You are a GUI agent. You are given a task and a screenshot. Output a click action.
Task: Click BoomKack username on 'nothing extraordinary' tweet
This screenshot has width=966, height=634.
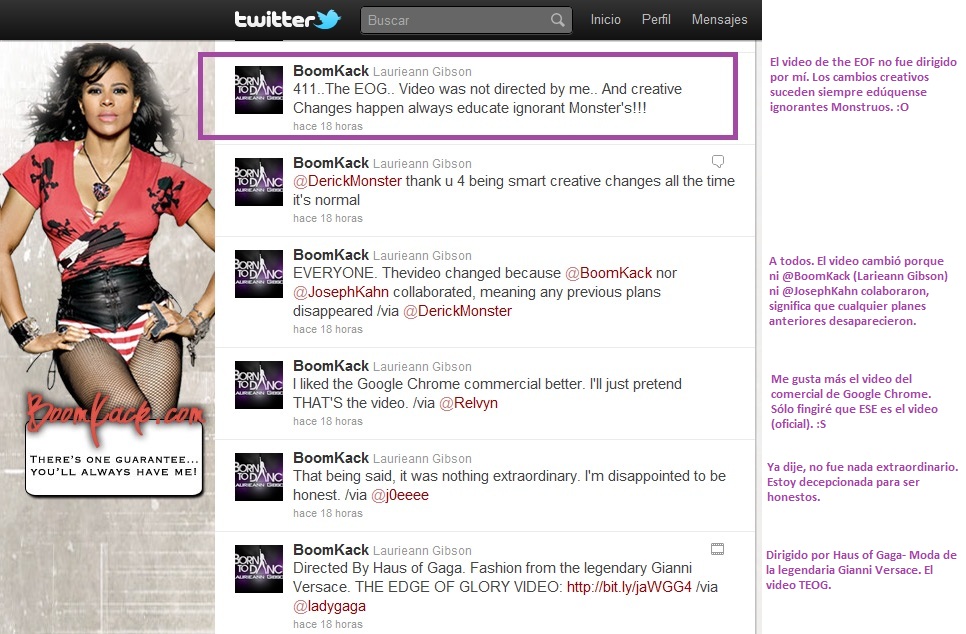point(331,458)
